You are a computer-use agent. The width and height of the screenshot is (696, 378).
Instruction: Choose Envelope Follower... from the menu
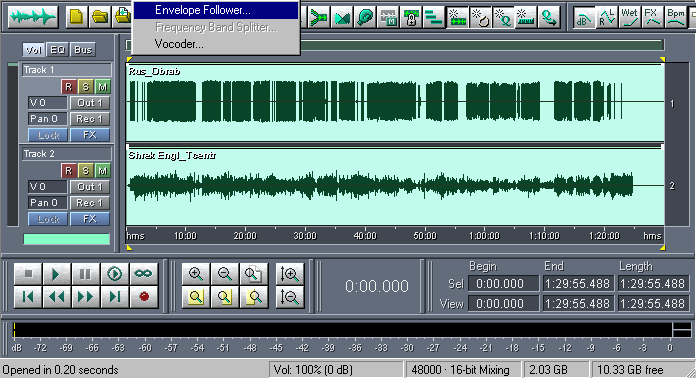point(216,10)
